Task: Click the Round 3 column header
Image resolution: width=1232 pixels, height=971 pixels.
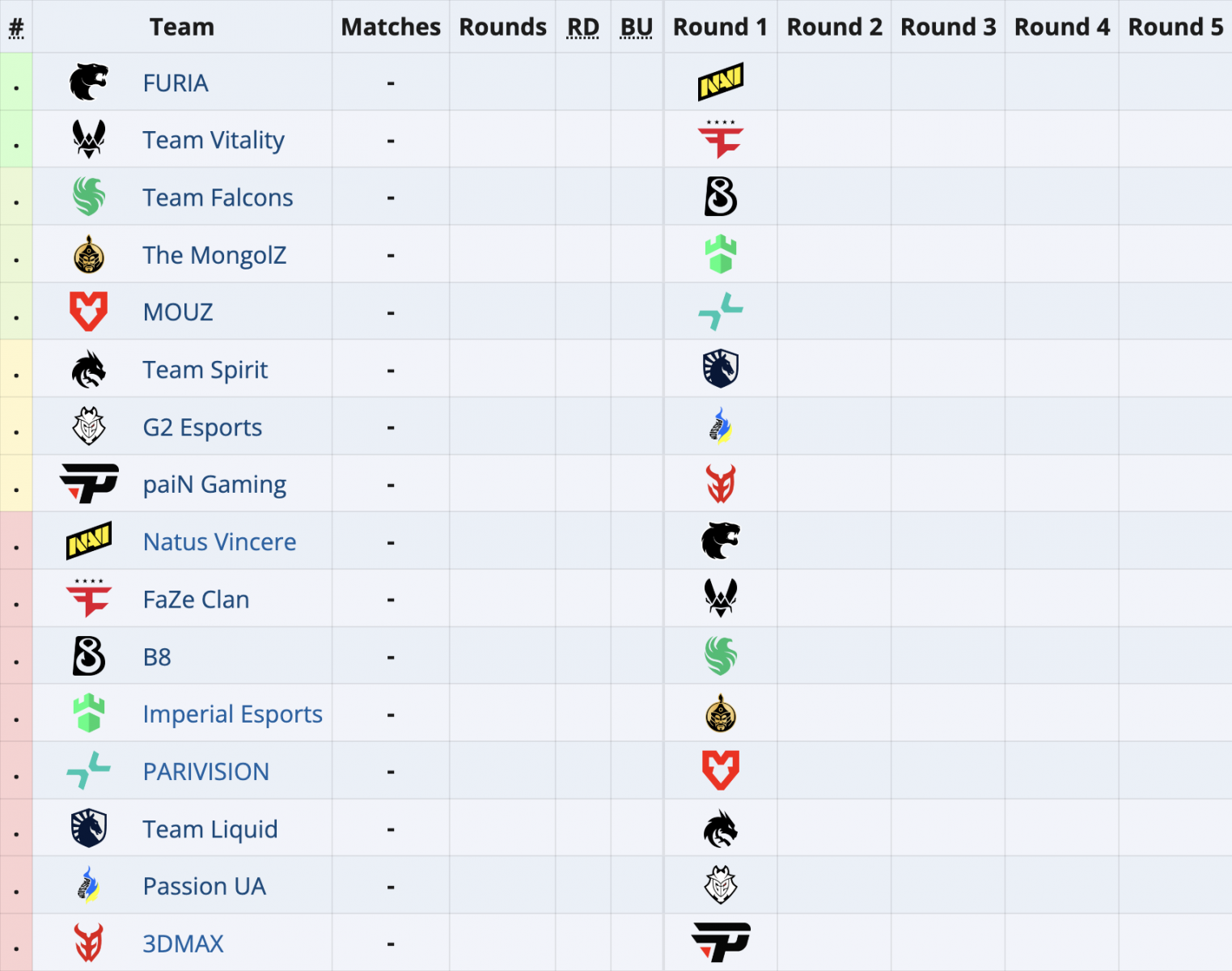Action: point(948,27)
